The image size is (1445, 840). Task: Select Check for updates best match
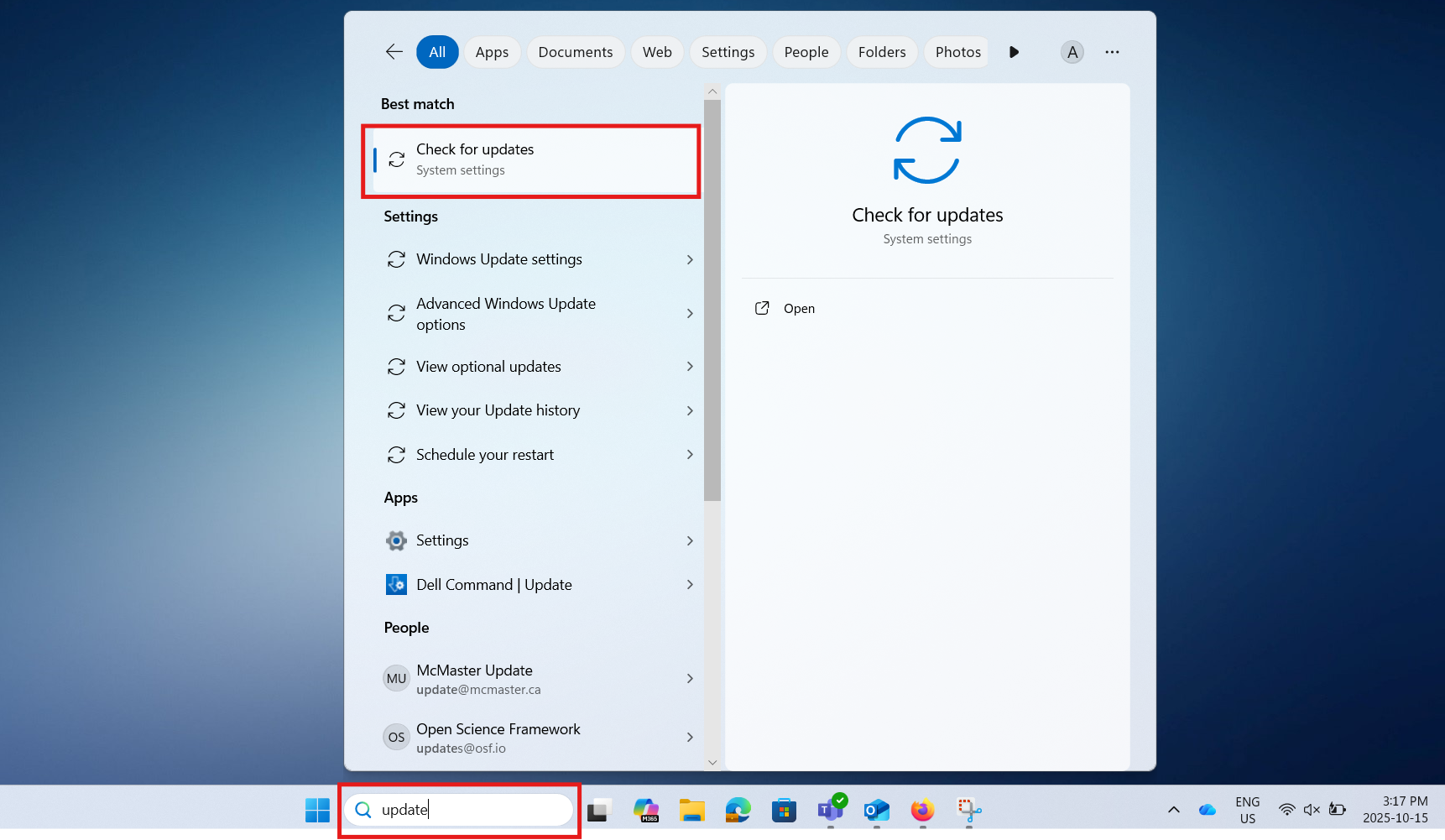[x=531, y=159]
